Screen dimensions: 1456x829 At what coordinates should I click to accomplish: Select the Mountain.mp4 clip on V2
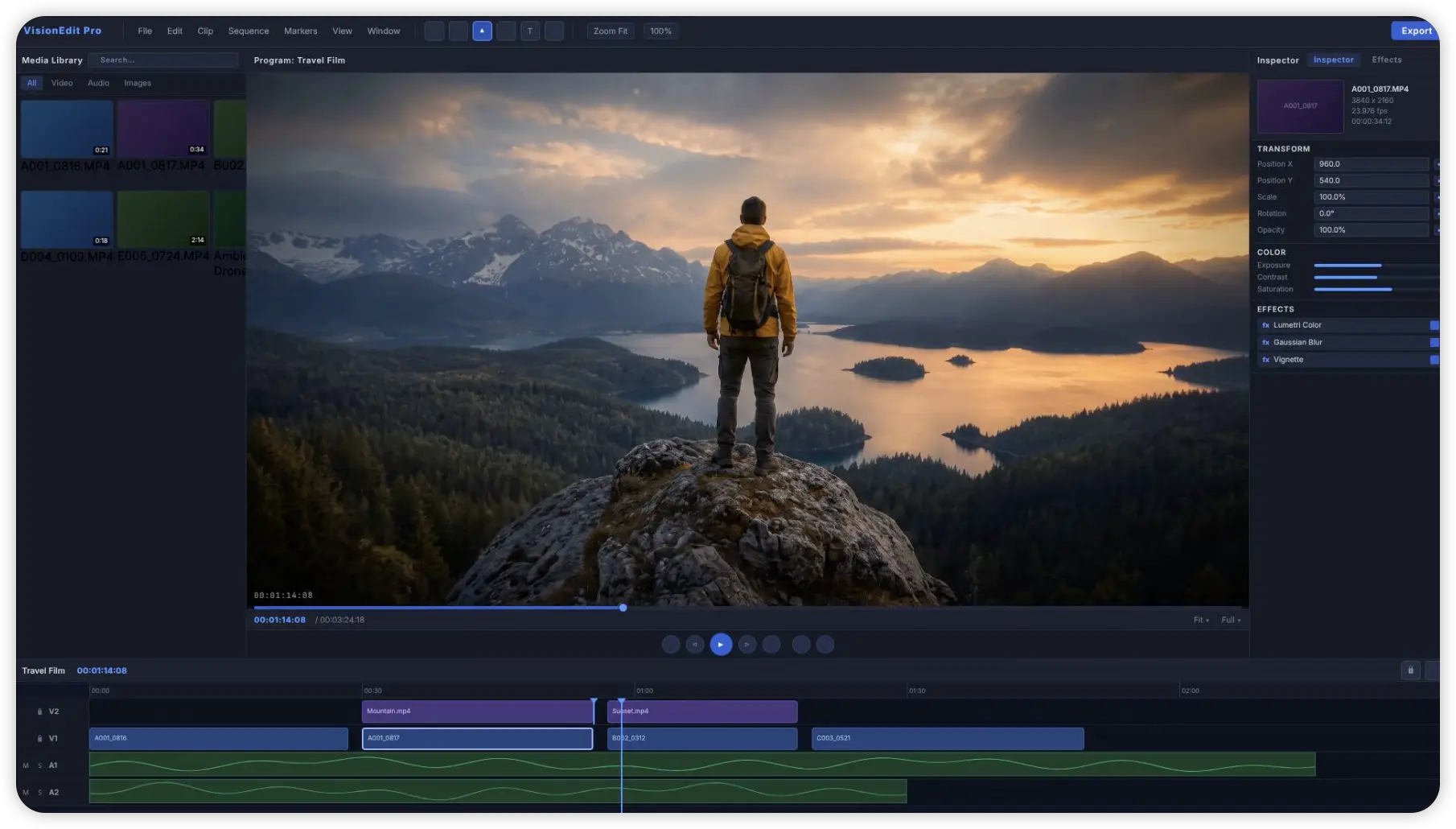tap(477, 711)
